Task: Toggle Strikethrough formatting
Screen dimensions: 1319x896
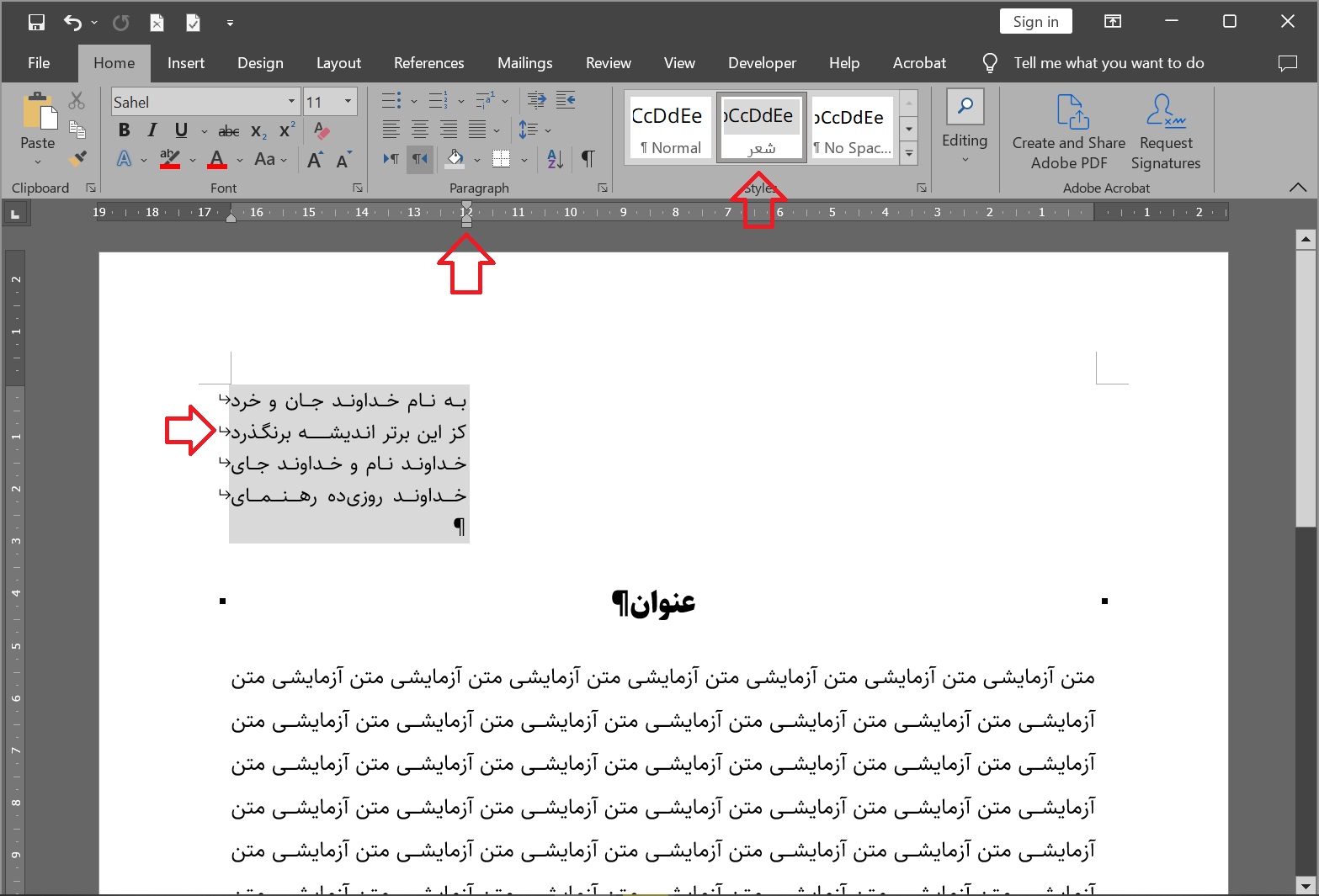Action: click(229, 130)
